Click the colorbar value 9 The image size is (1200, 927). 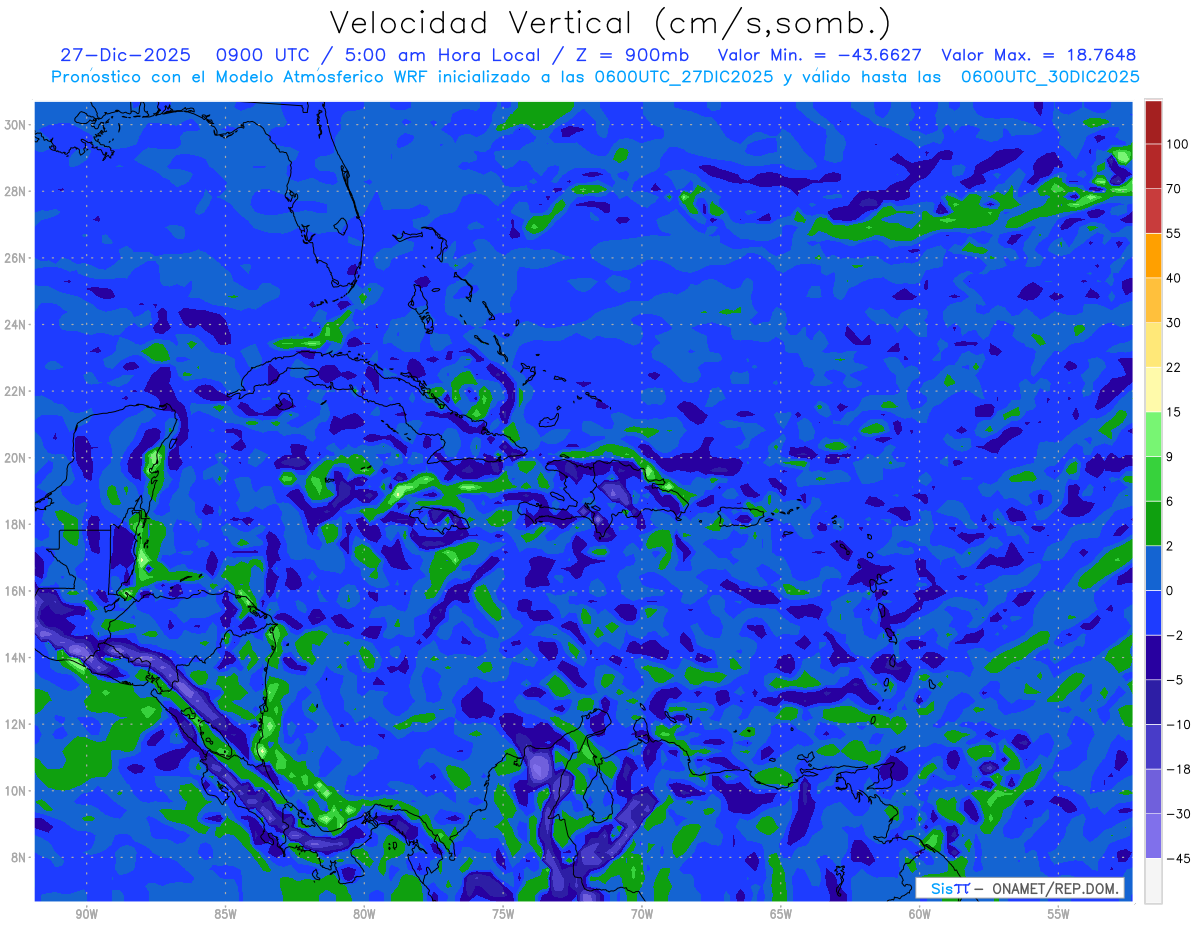1170,456
